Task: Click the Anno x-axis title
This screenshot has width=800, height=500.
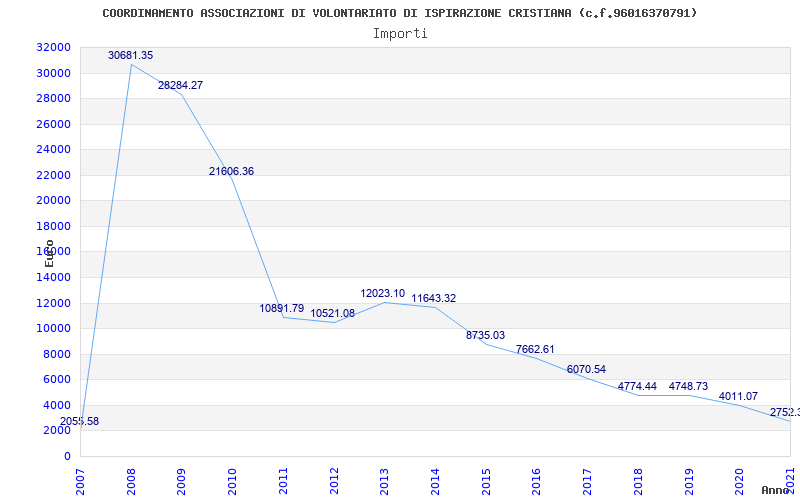Action: pos(777,490)
